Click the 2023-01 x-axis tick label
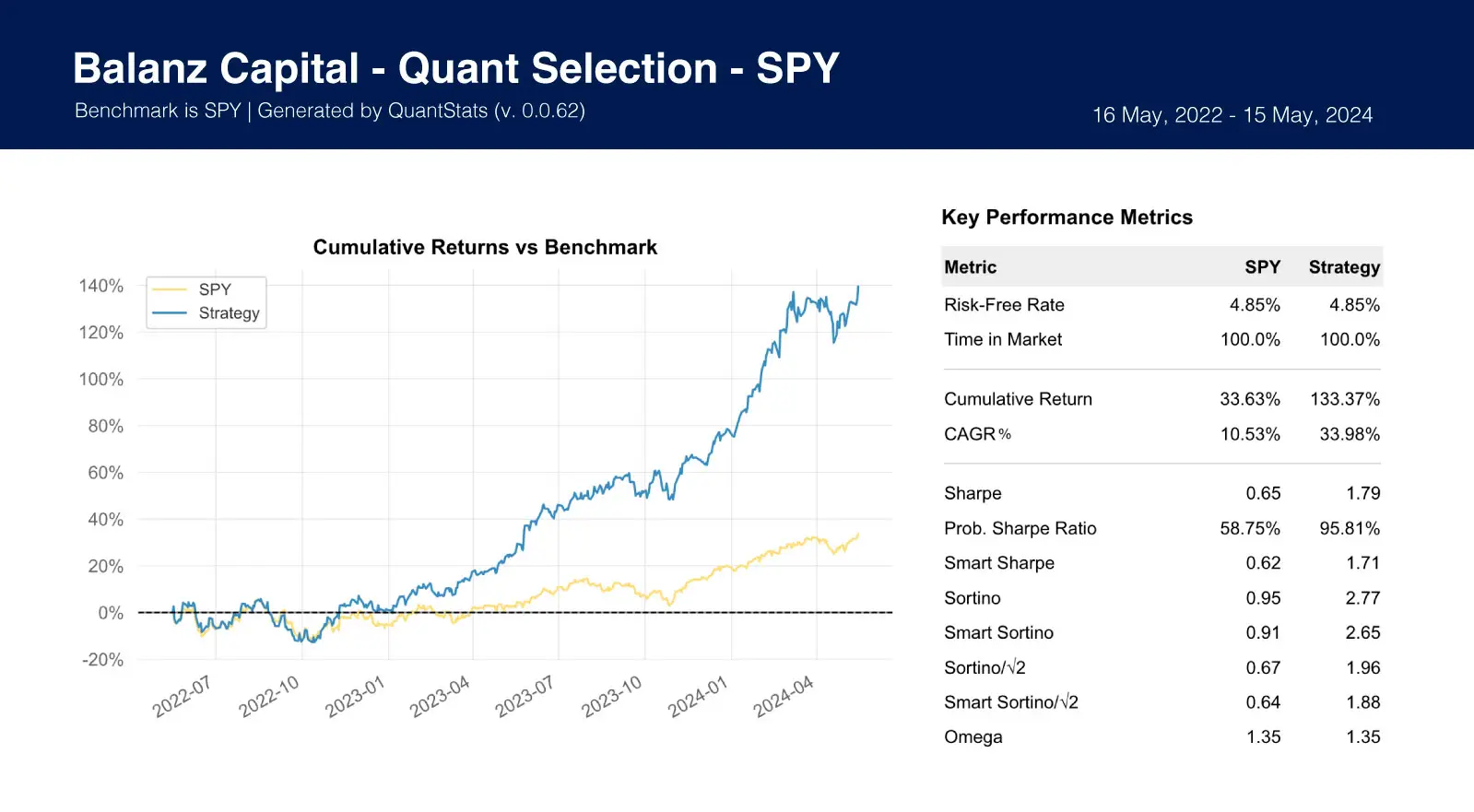1474x812 pixels. click(x=355, y=697)
